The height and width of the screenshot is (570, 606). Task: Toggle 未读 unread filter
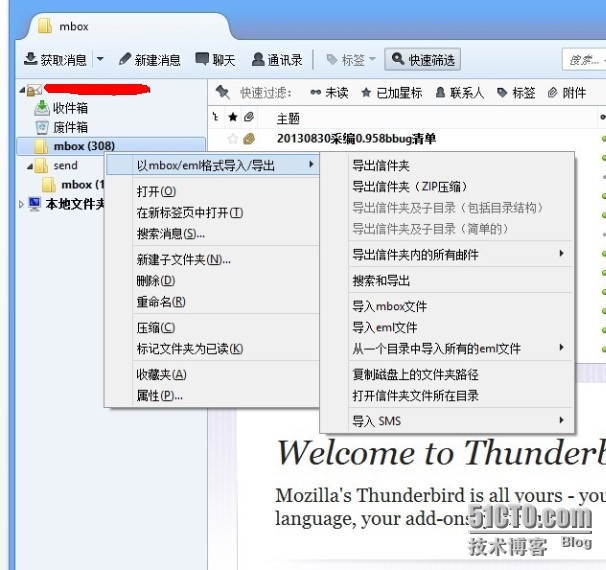tap(329, 93)
